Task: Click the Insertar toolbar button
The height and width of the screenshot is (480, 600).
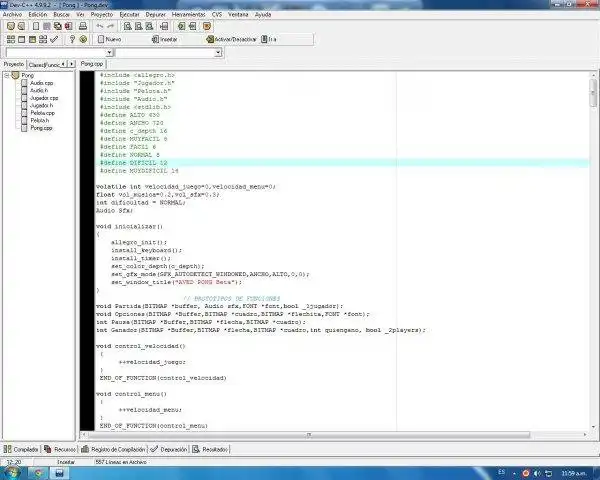Action: (x=165, y=39)
